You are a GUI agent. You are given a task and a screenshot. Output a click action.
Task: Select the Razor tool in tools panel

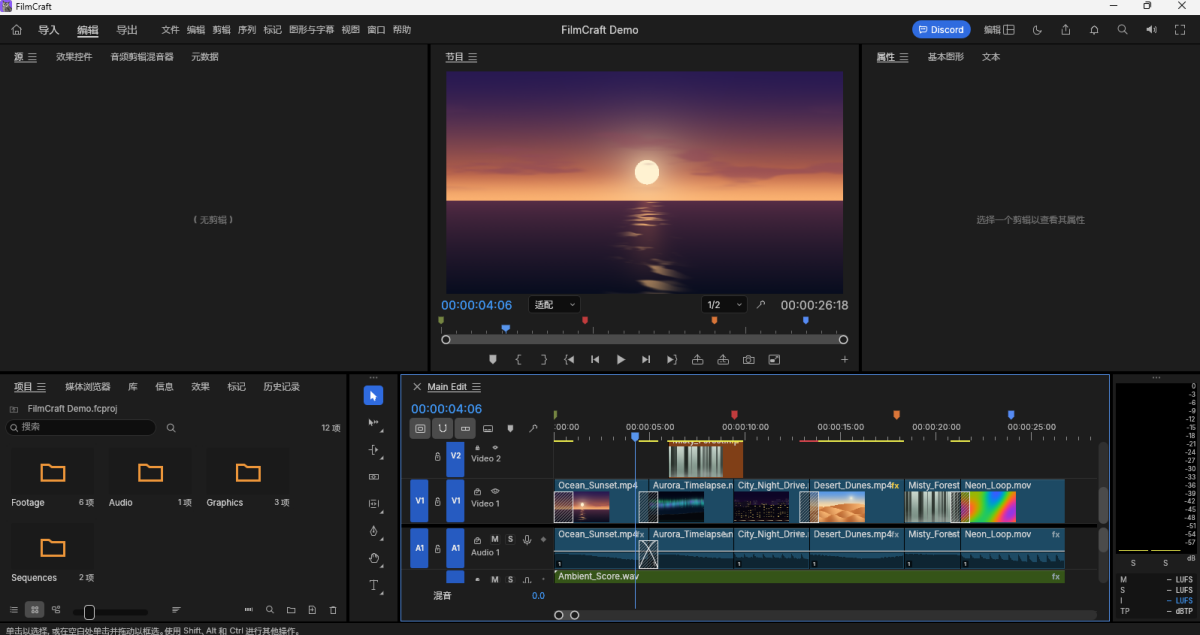[373, 477]
